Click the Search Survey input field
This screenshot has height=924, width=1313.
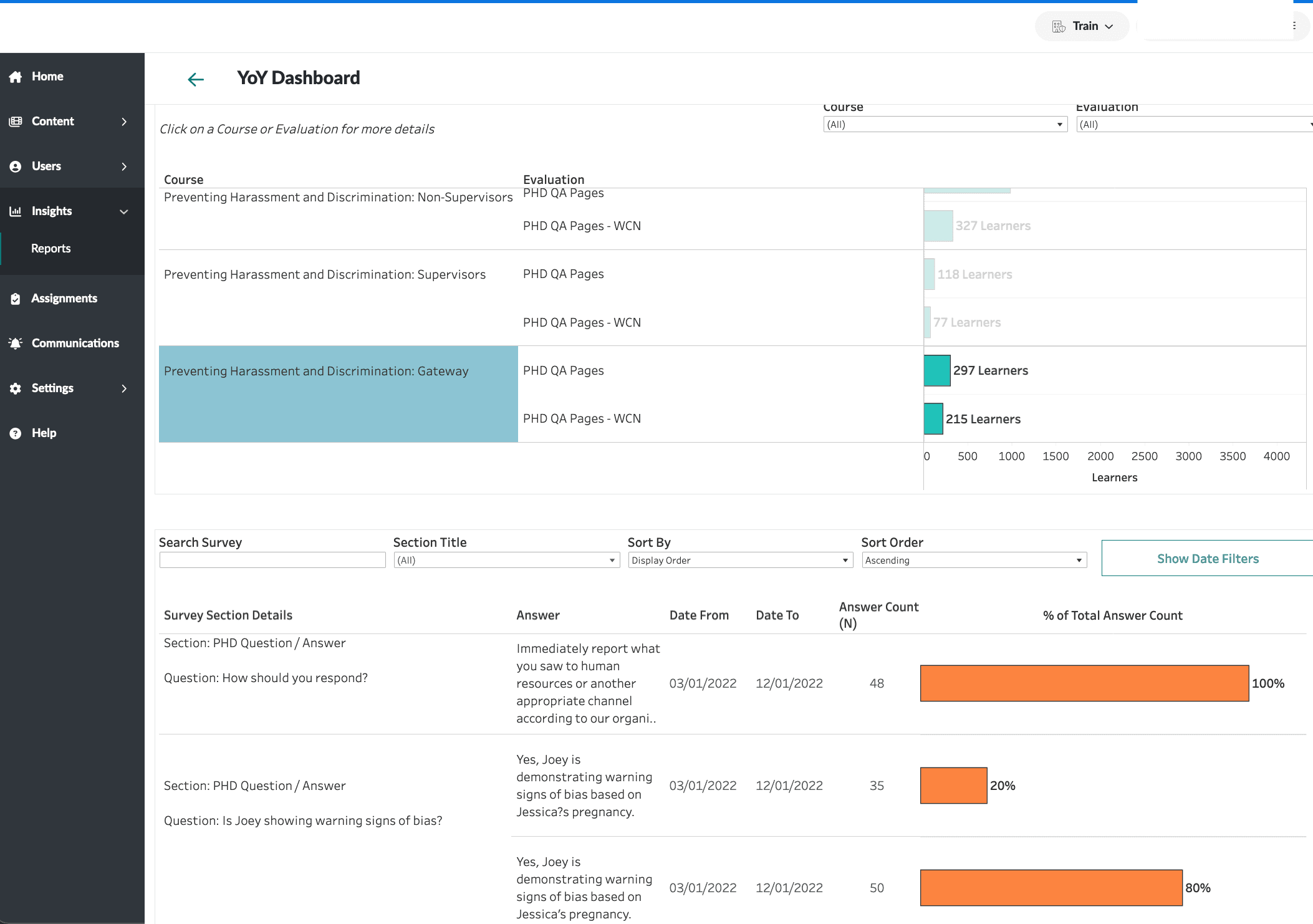pyautogui.click(x=270, y=560)
